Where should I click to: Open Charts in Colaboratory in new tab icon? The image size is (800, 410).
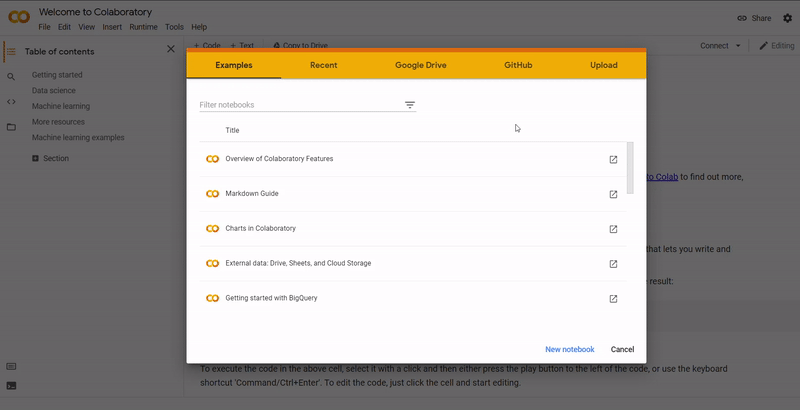click(613, 229)
